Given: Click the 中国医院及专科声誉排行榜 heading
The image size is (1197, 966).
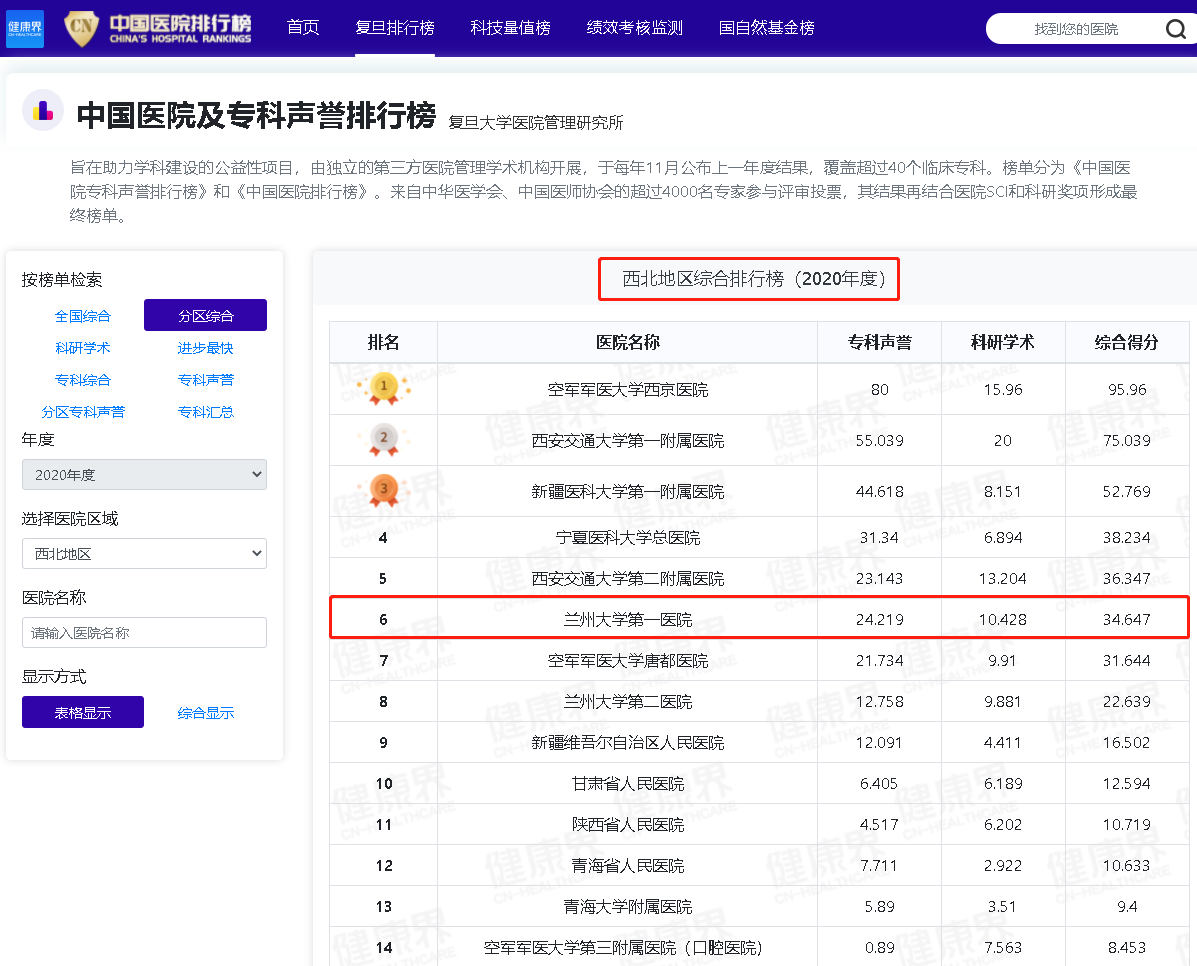Looking at the screenshot, I should [x=256, y=115].
